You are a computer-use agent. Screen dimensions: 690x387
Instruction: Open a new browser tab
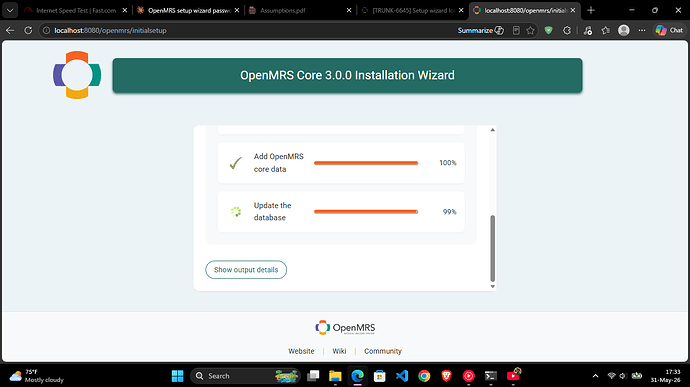click(x=591, y=10)
